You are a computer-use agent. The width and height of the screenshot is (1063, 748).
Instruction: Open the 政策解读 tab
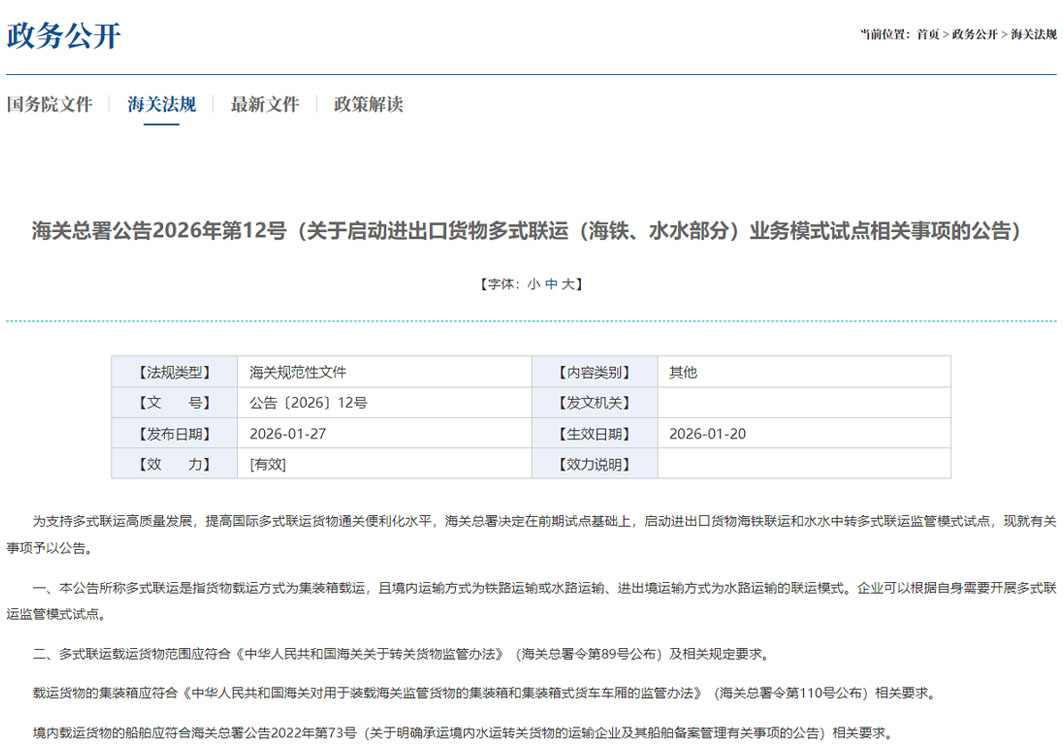pos(368,104)
